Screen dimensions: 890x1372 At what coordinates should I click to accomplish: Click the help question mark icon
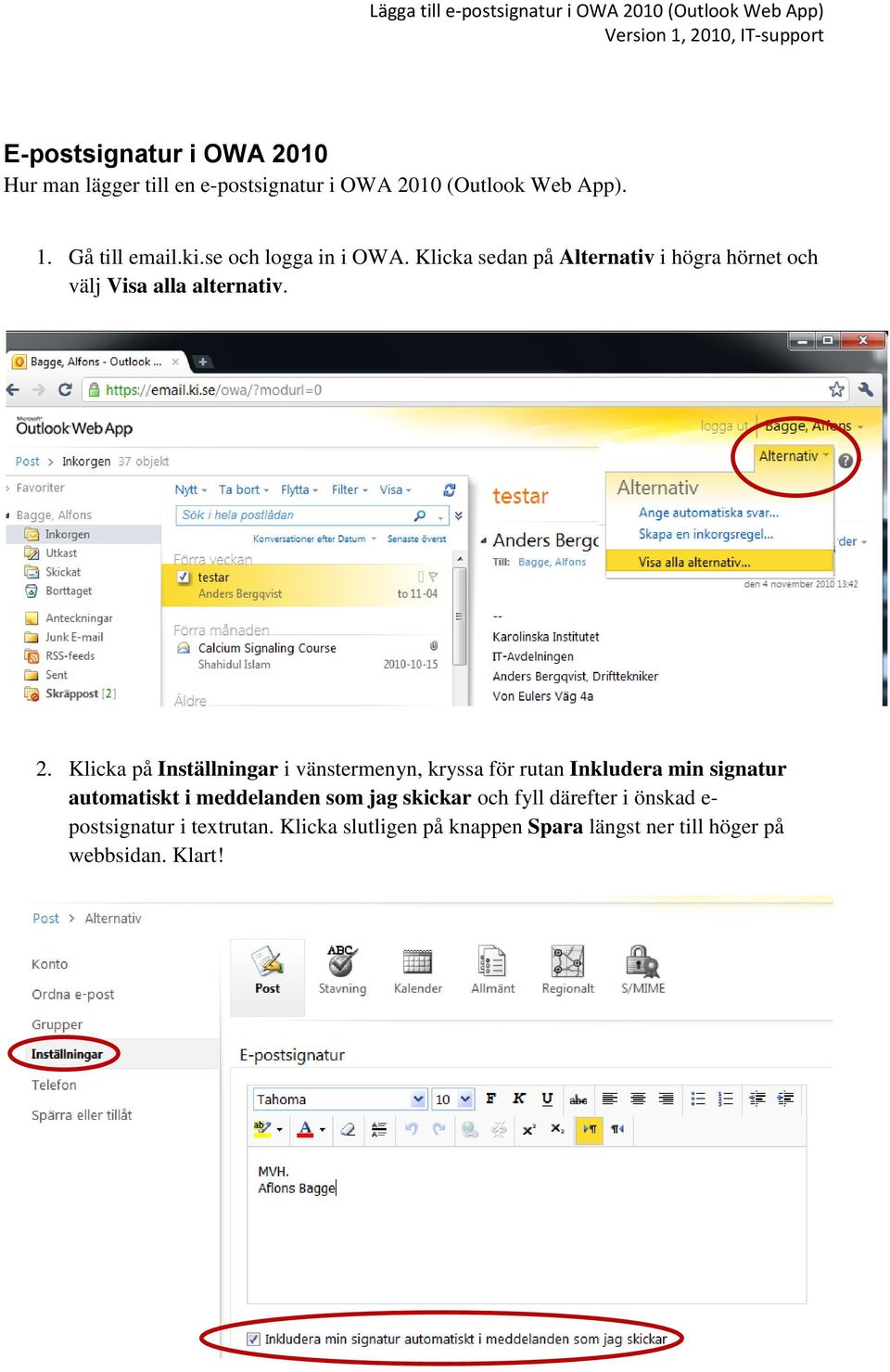coord(845,460)
